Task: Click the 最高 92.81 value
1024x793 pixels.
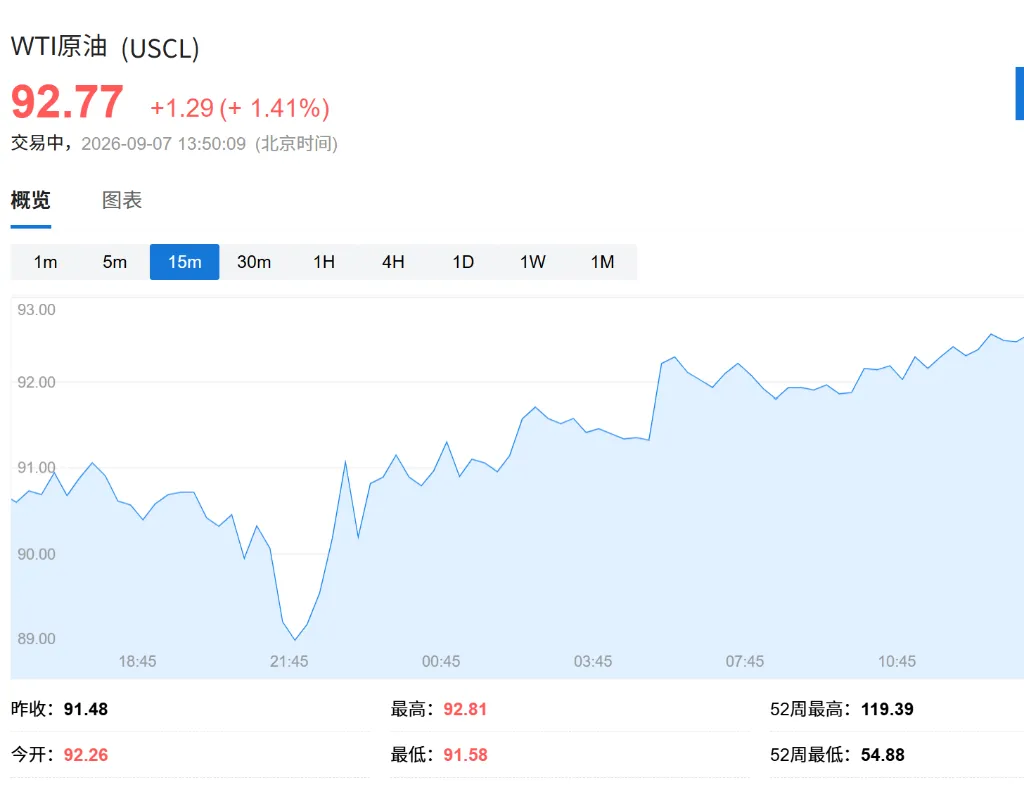Action: [465, 709]
